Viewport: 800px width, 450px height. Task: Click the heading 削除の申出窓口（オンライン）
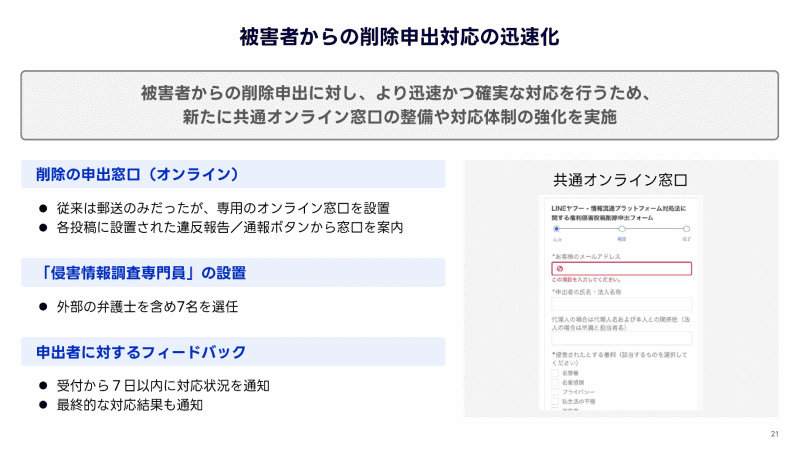coord(137,174)
